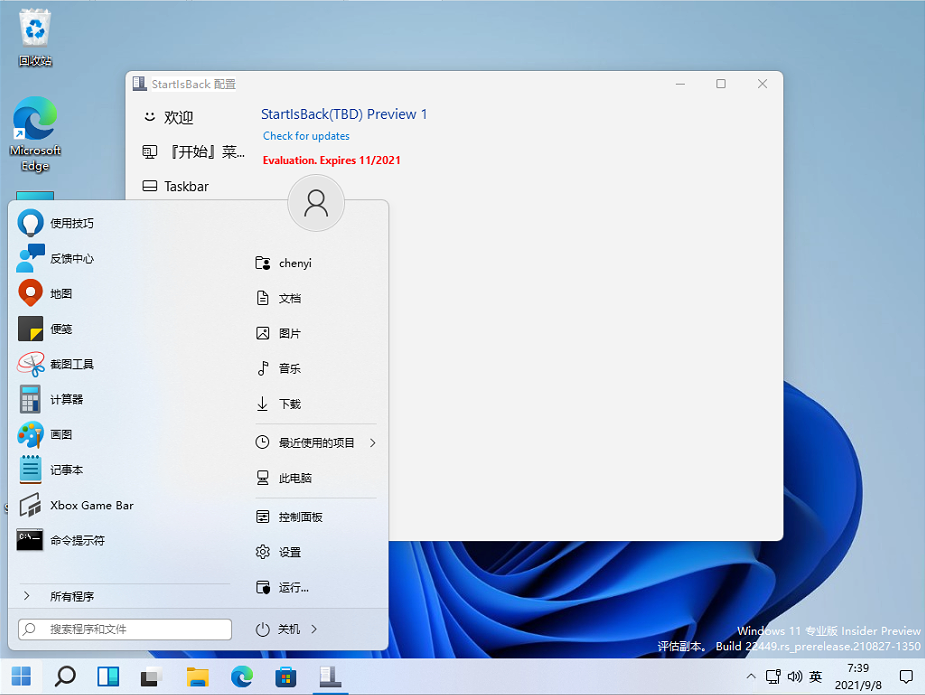Open the Snipping Tool (截图工具) app
925x695 pixels.
[x=71, y=364]
